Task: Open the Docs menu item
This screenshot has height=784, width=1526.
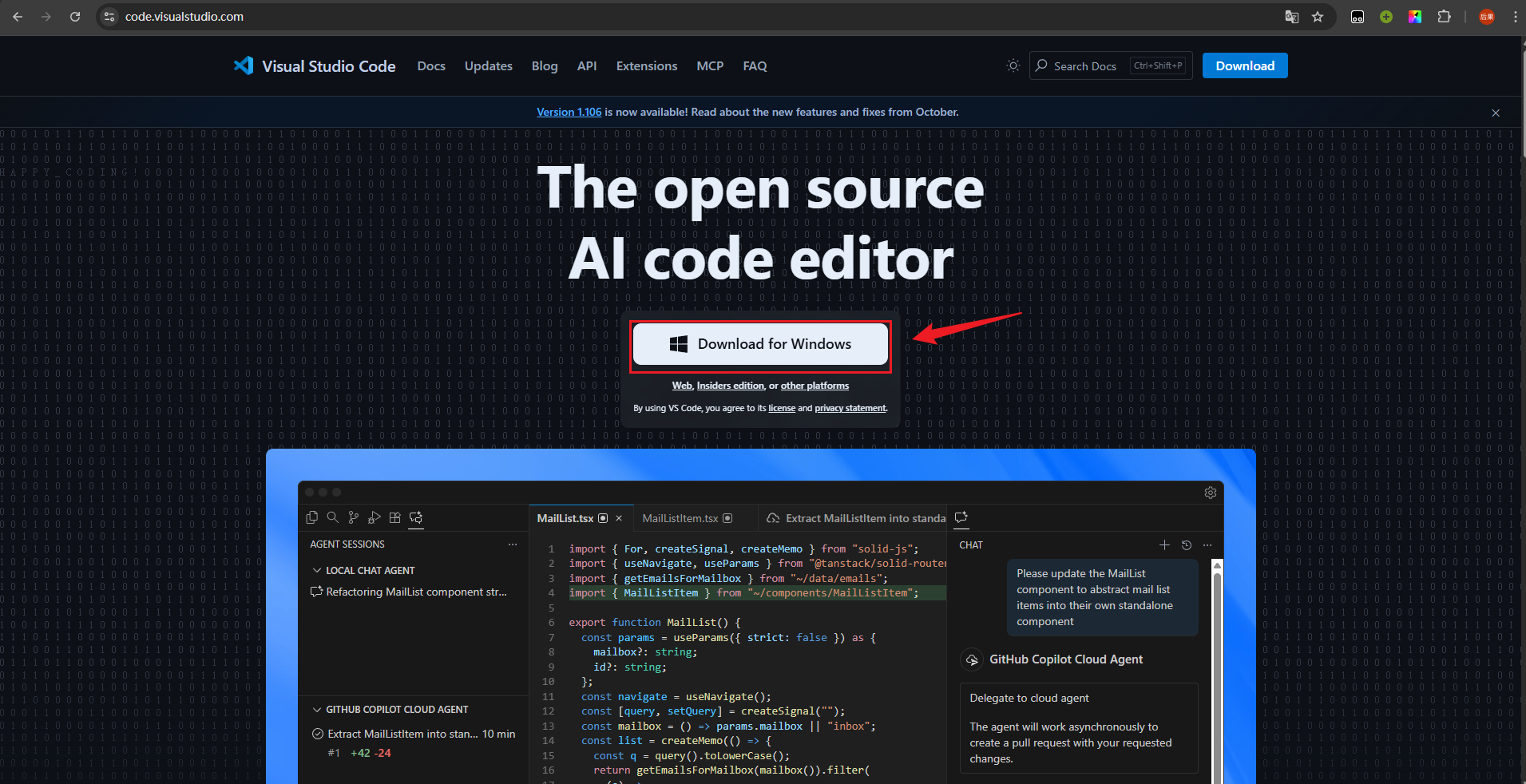Action: 431,65
